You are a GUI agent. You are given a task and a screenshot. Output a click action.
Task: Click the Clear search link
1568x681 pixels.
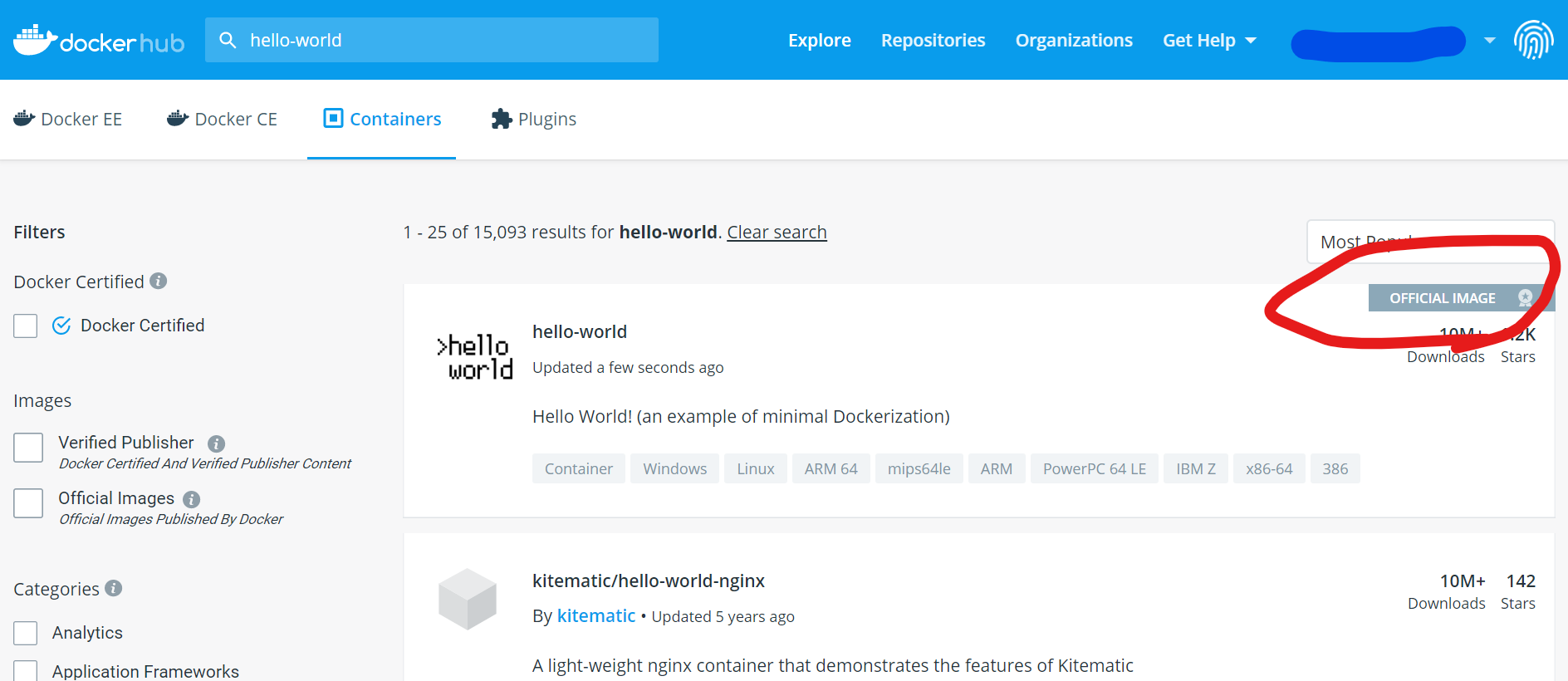(x=777, y=232)
